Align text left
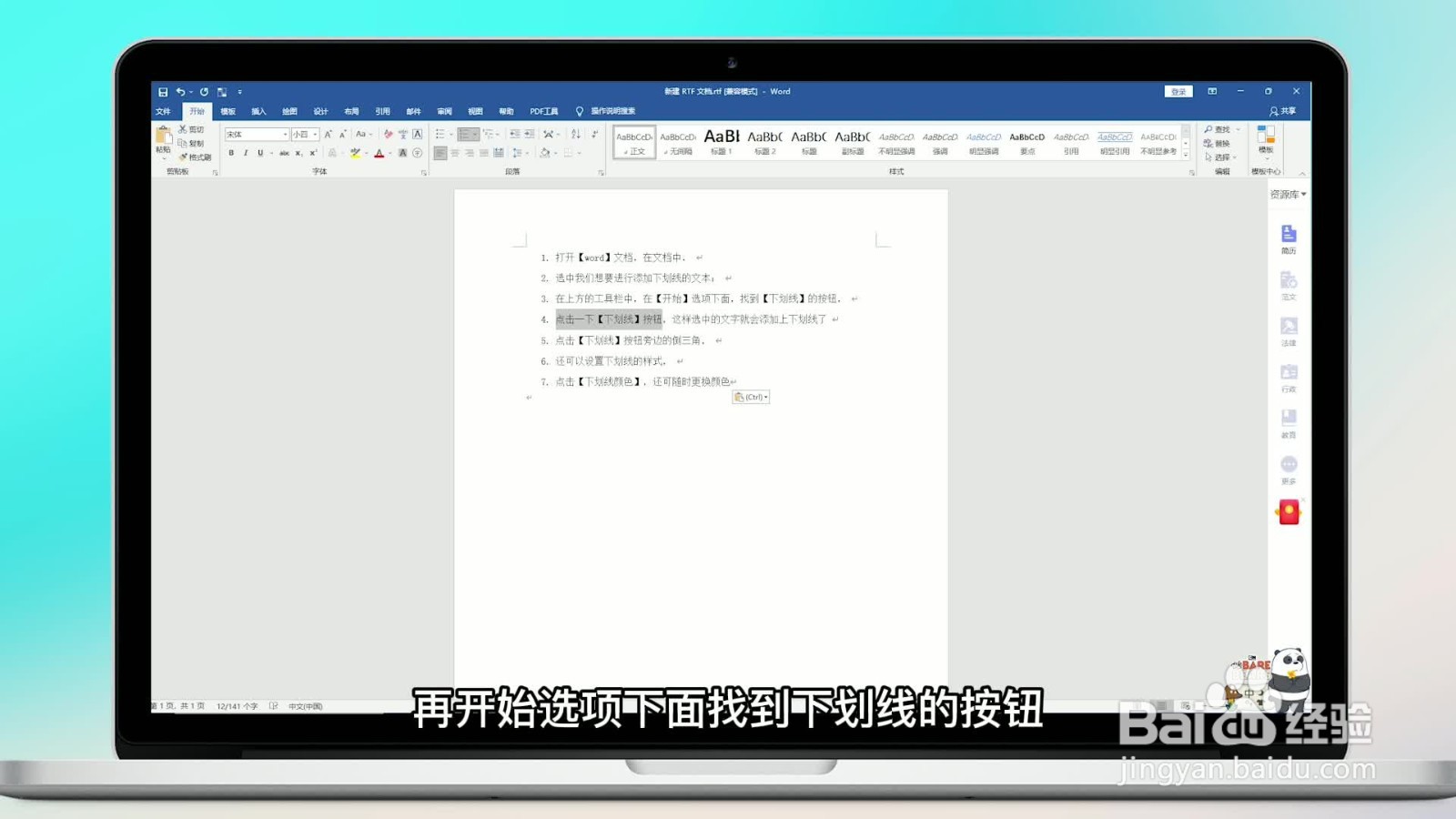 tap(440, 153)
